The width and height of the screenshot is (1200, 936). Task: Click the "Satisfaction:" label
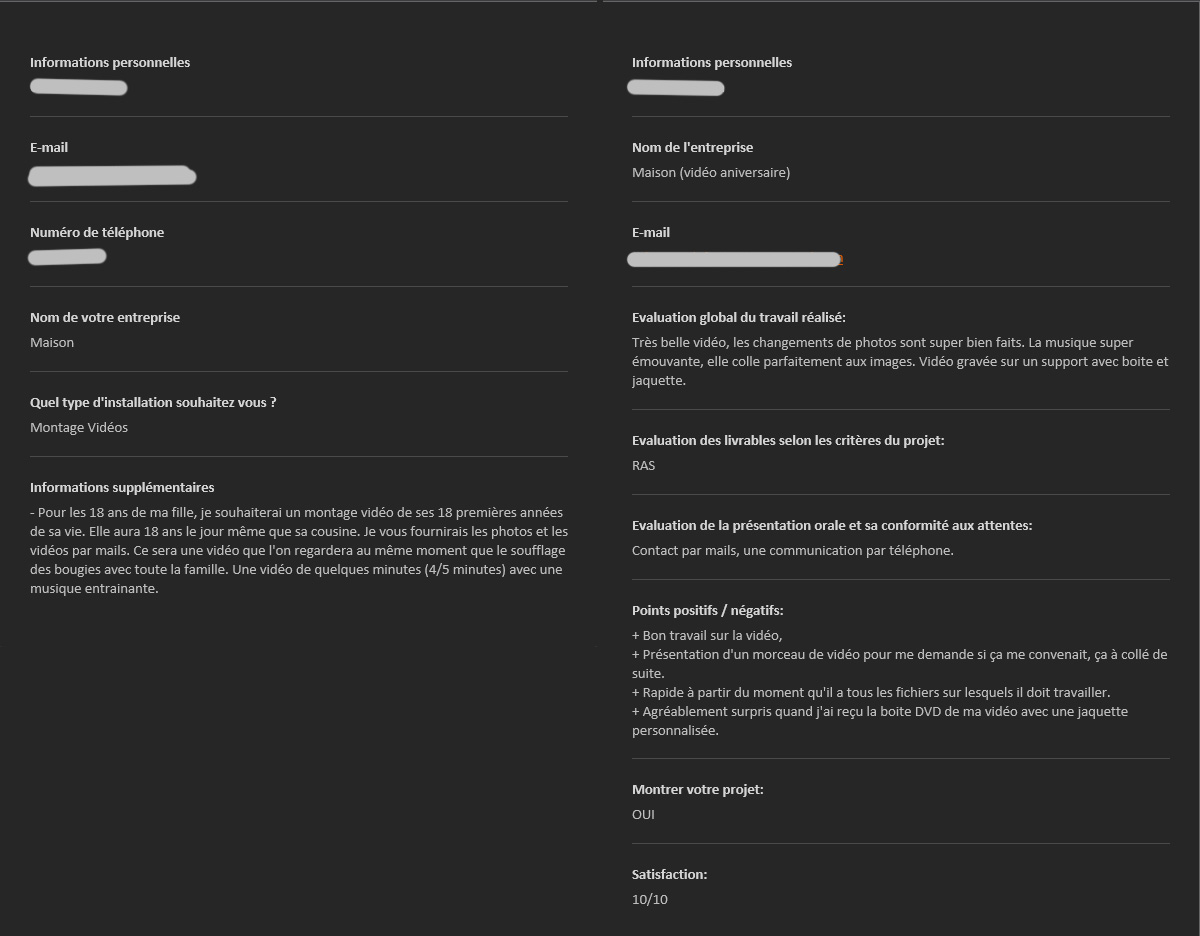point(669,875)
